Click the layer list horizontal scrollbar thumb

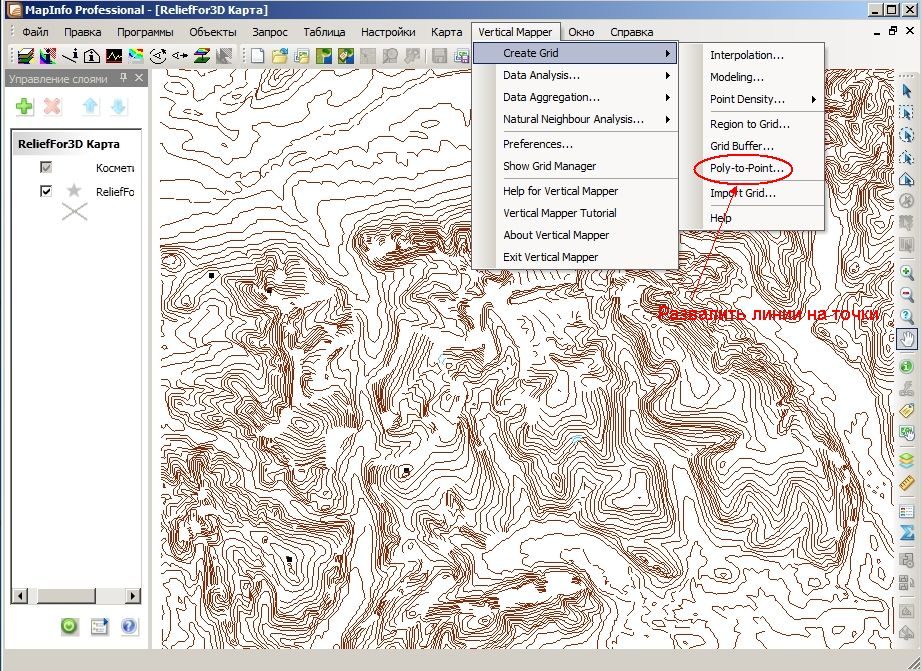pyautogui.click(x=66, y=596)
